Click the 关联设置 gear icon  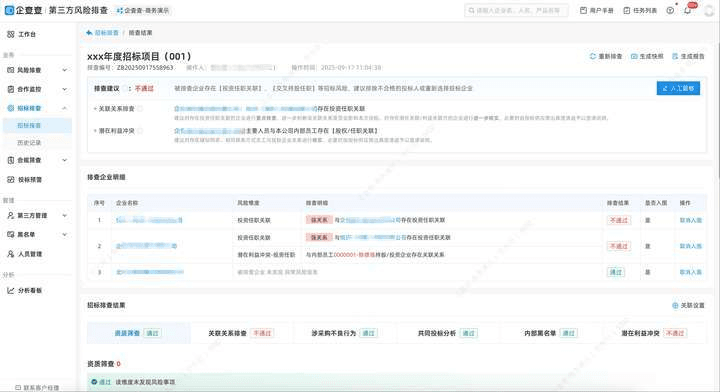pos(675,305)
